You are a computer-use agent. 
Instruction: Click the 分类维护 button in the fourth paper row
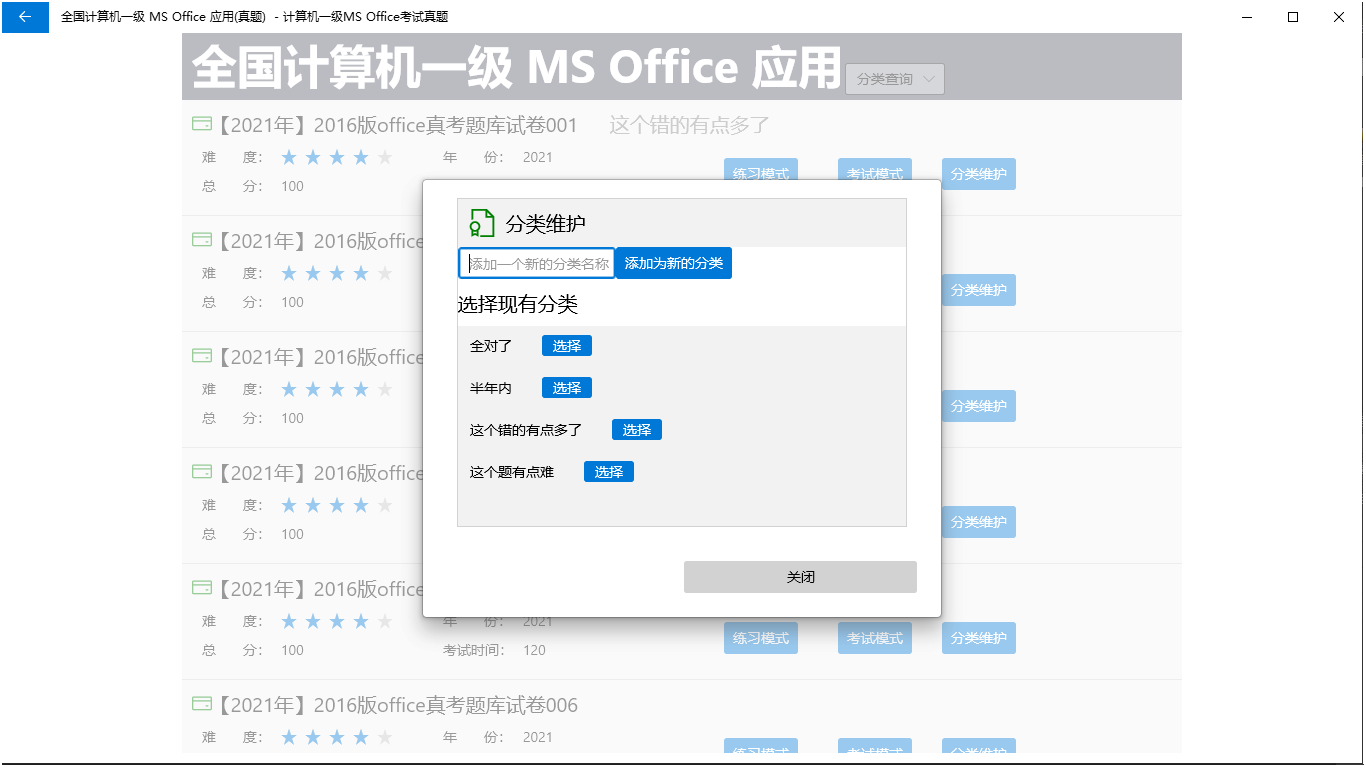point(979,522)
